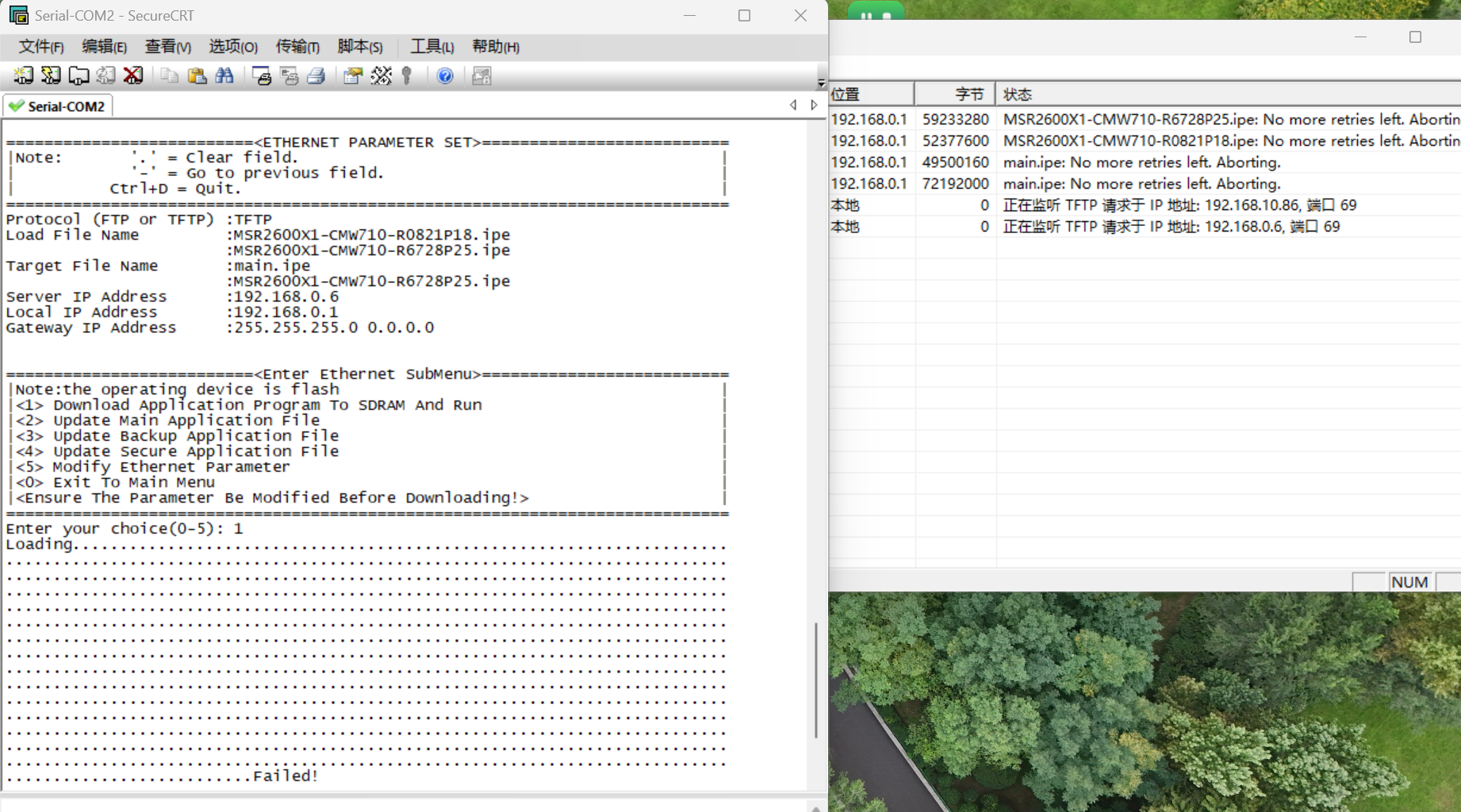Click the Protocol value TFTP in terminal
This screenshot has width=1461, height=812.
point(253,219)
